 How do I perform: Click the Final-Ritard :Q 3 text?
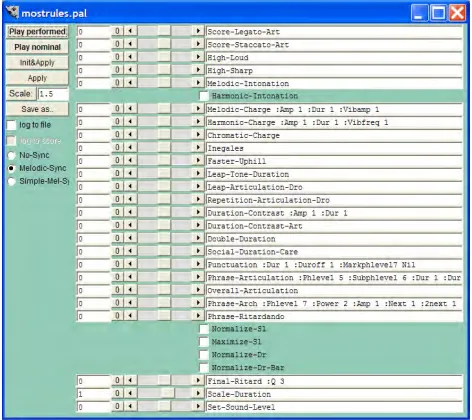246,381
